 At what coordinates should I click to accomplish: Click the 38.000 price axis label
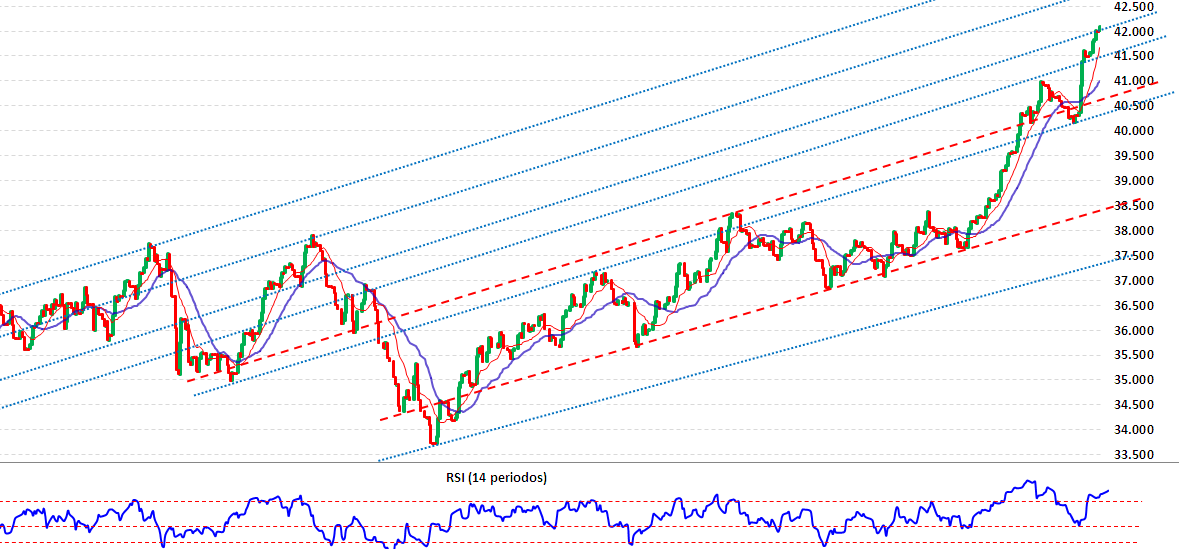point(1135,230)
